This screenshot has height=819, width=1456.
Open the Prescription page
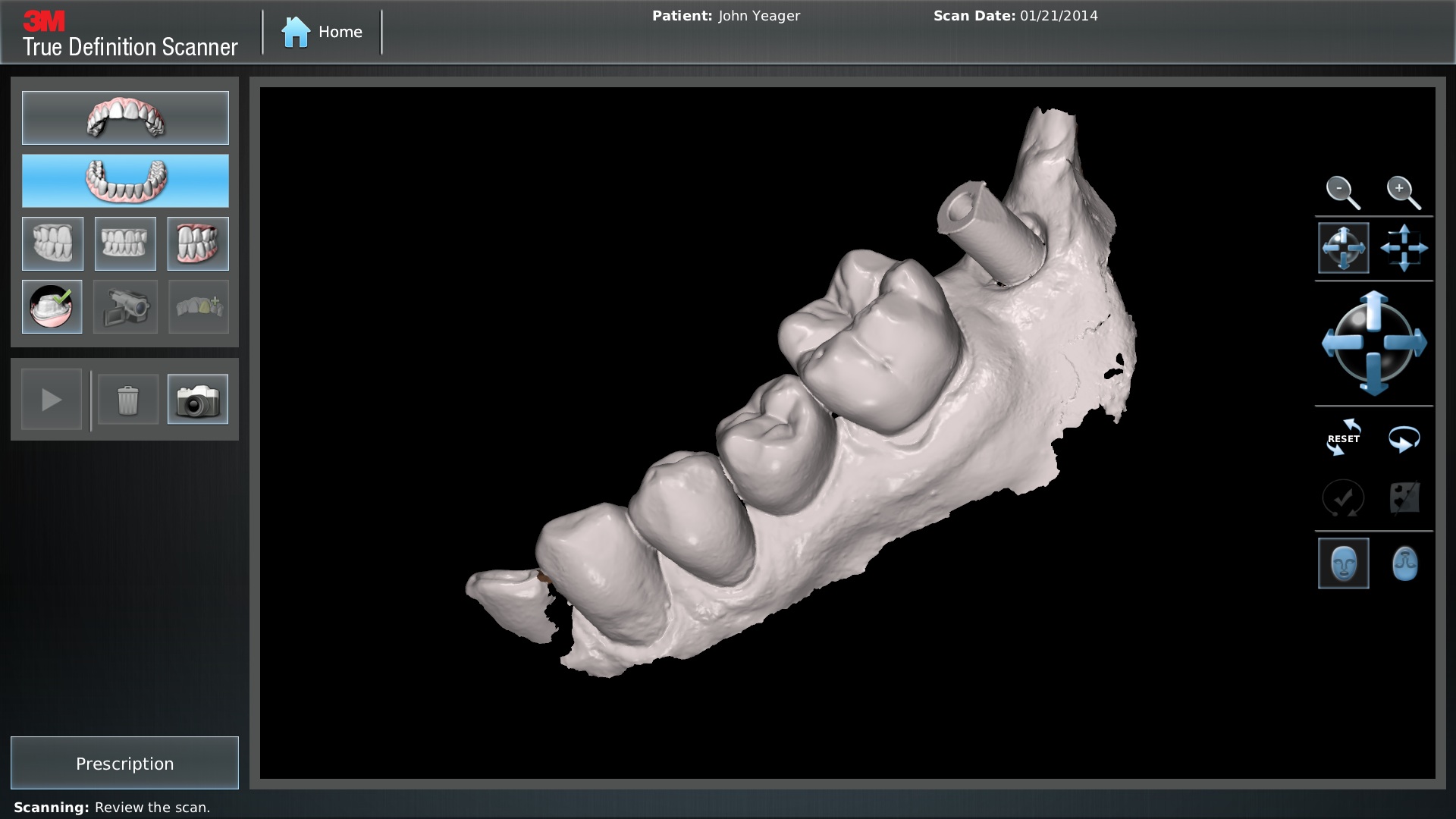(x=124, y=763)
